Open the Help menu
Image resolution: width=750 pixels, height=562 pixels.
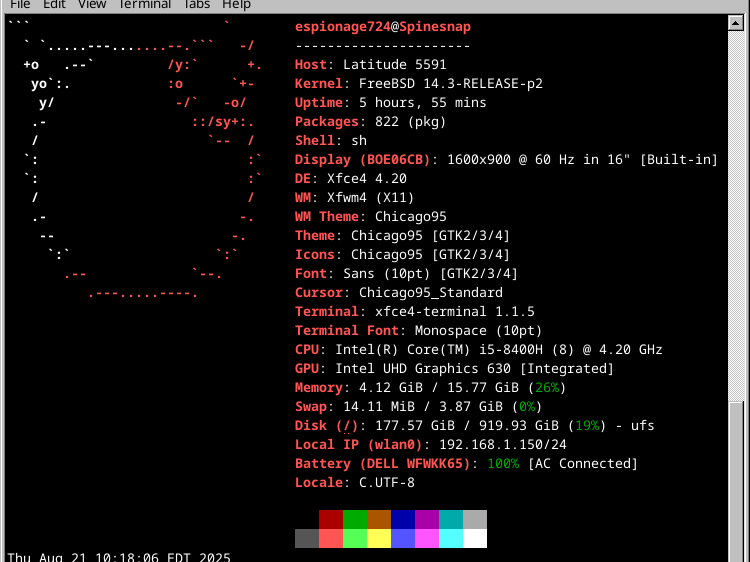[236, 4]
